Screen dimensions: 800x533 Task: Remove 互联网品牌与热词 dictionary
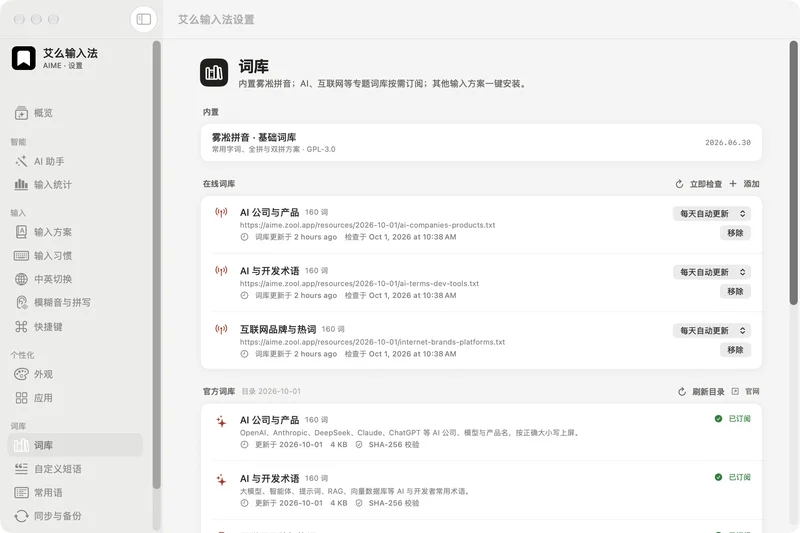735,350
